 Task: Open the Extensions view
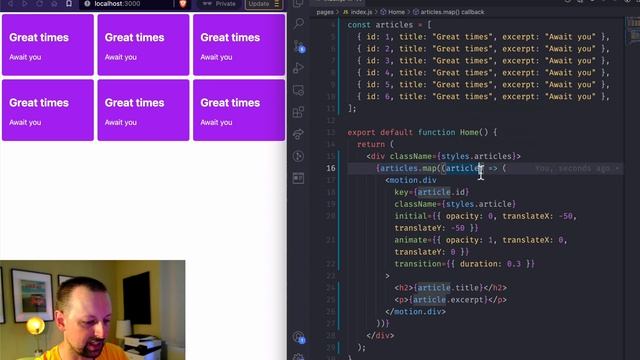click(x=299, y=112)
